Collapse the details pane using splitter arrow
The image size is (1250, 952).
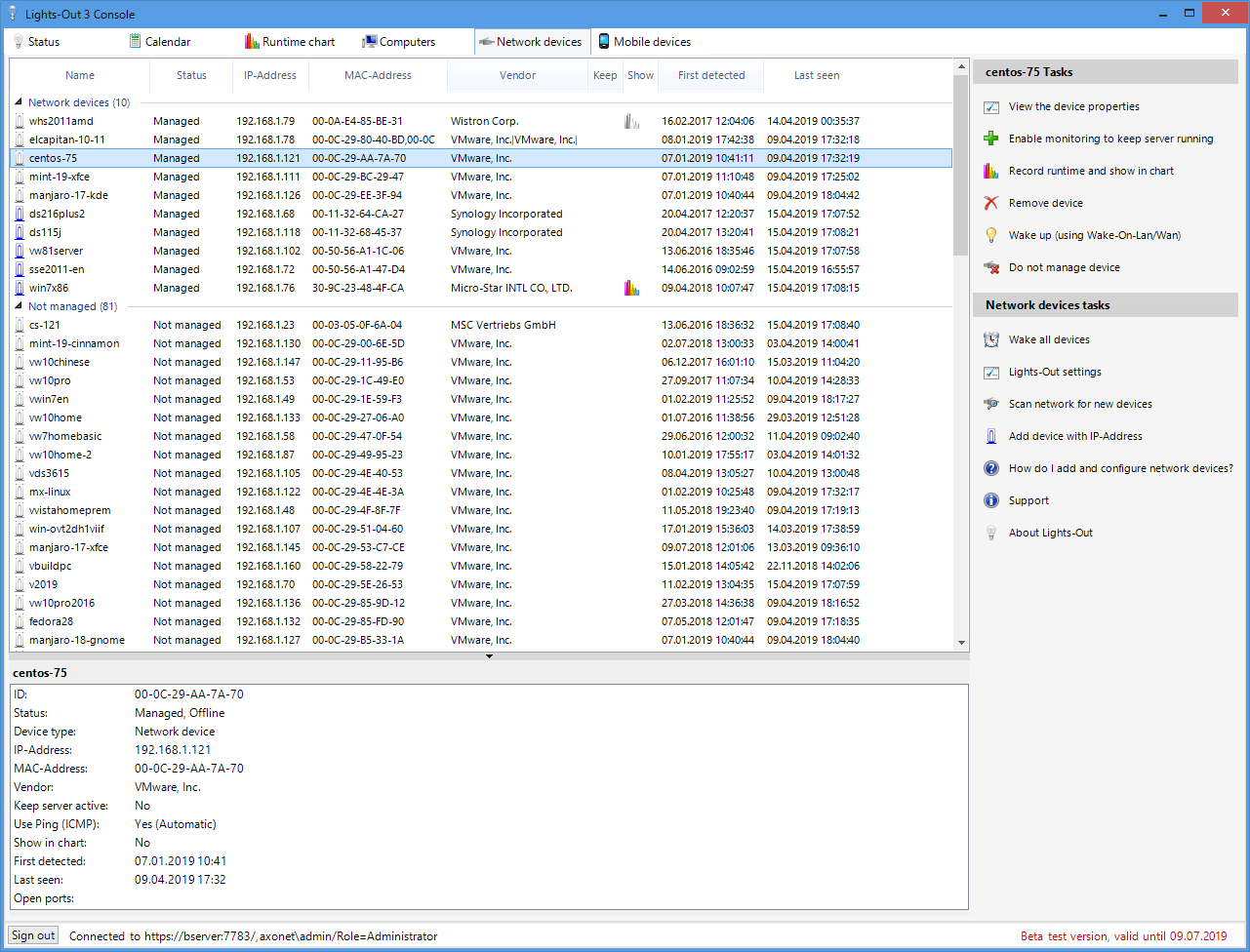489,656
